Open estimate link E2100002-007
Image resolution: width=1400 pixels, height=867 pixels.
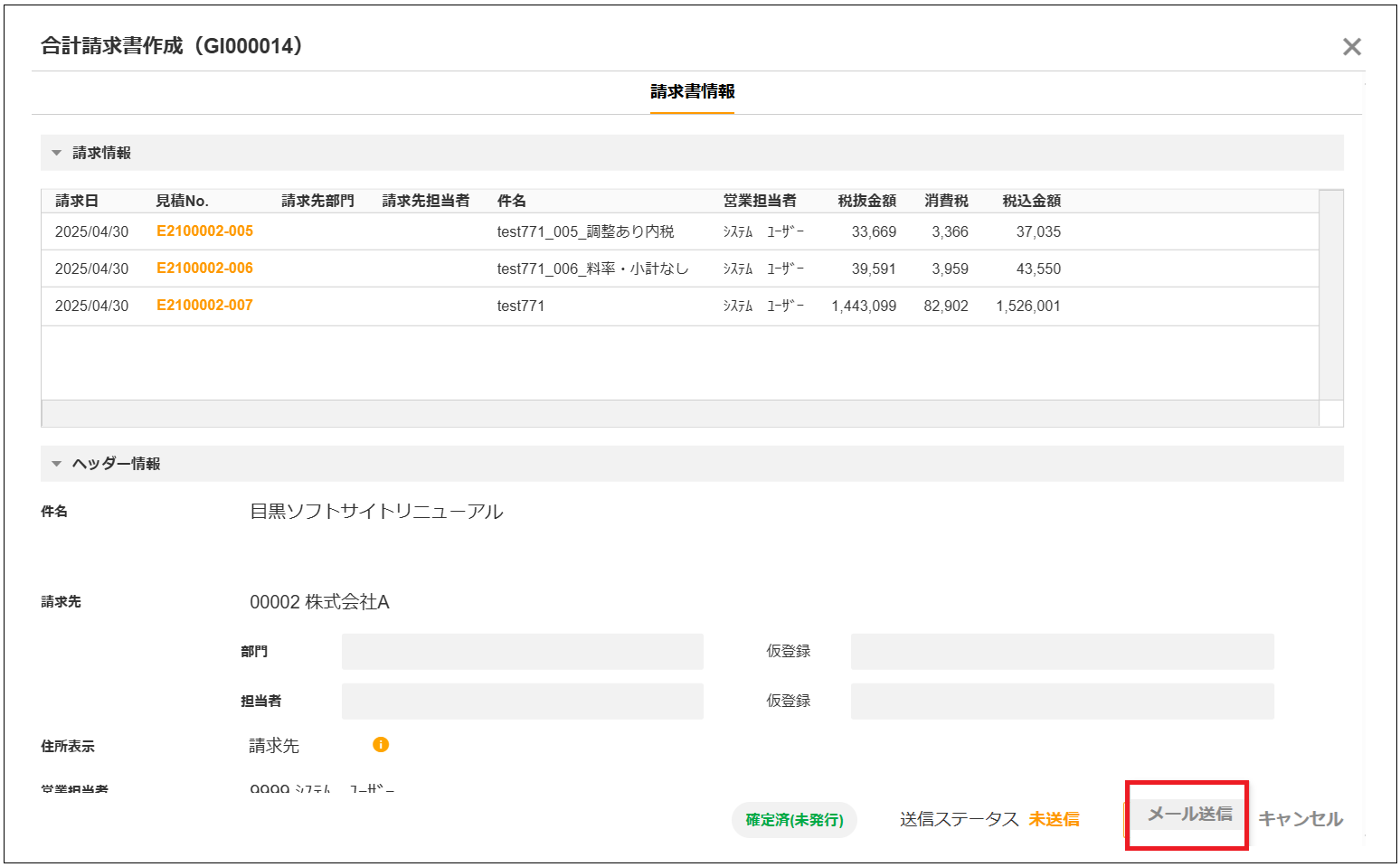click(x=204, y=305)
